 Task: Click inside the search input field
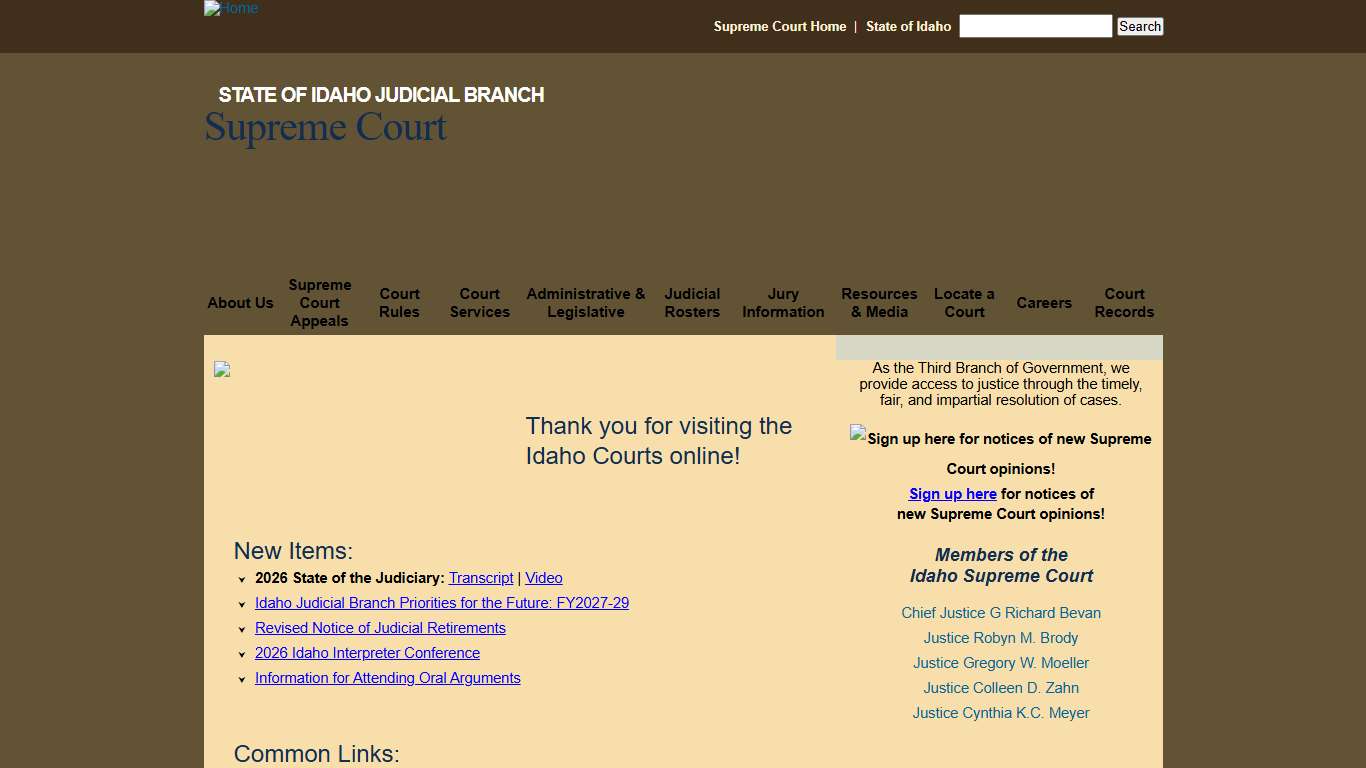pos(1035,26)
